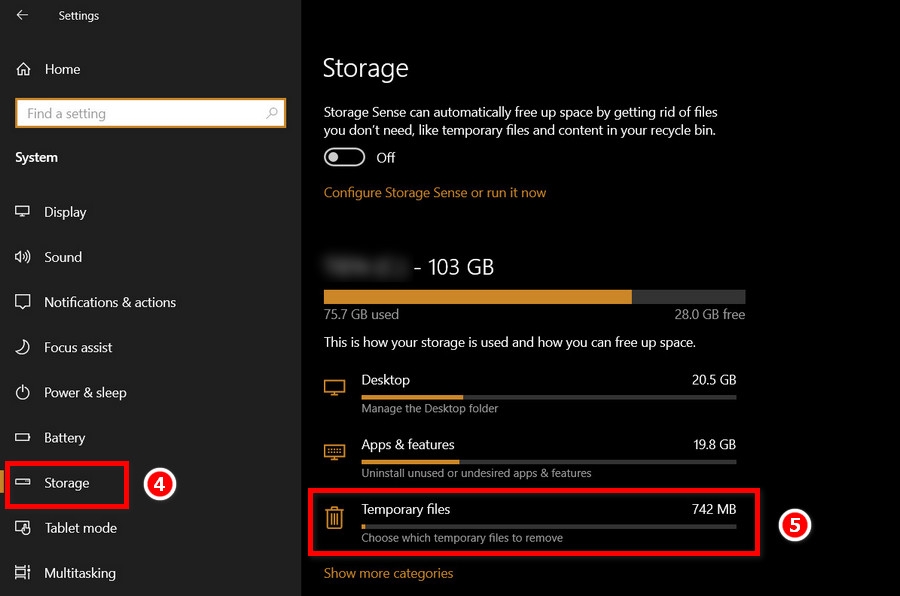The image size is (900, 596).
Task: Click the Battery icon in the sidebar
Action: [x=22, y=437]
